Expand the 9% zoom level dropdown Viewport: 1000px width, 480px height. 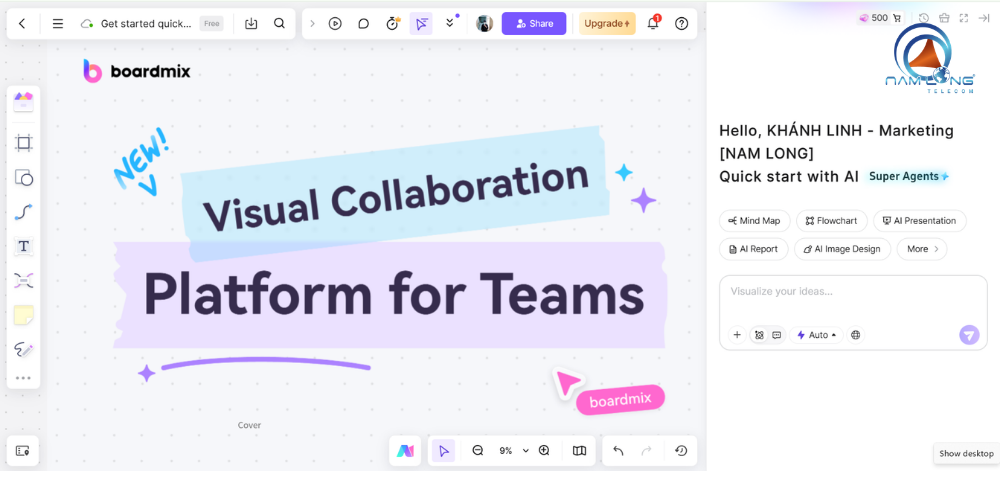click(512, 451)
